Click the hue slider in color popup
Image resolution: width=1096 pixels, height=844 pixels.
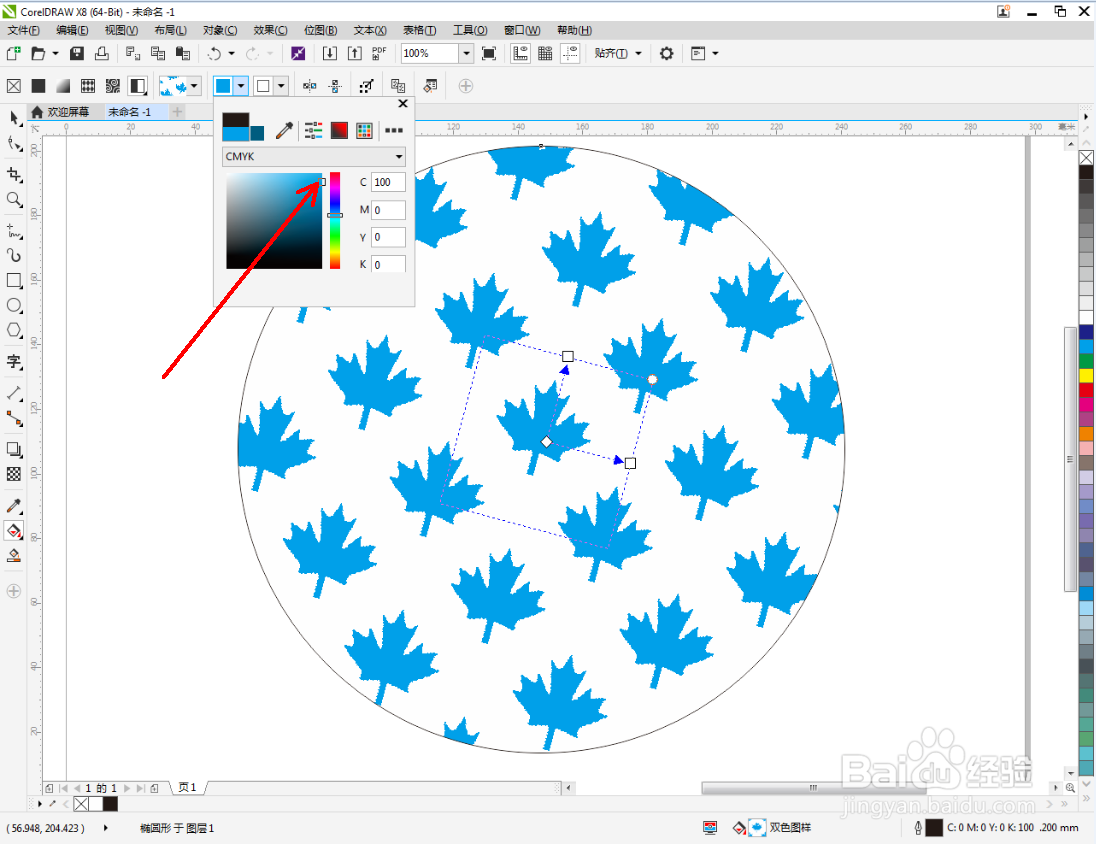(x=335, y=221)
